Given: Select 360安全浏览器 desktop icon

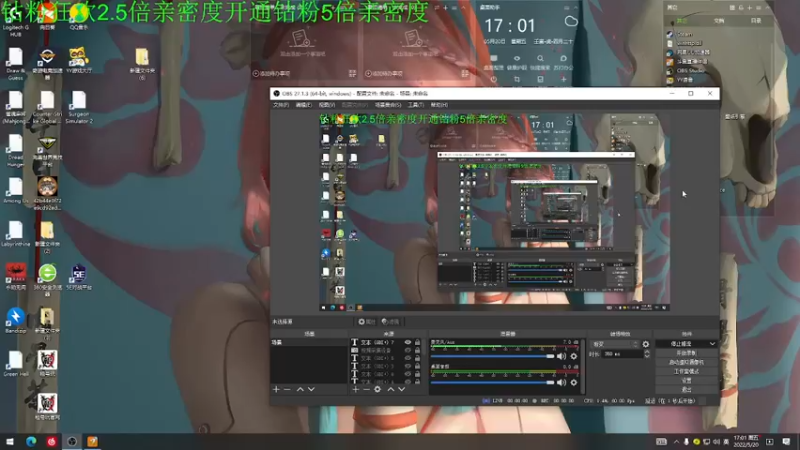Looking at the screenshot, I should 47,280.
